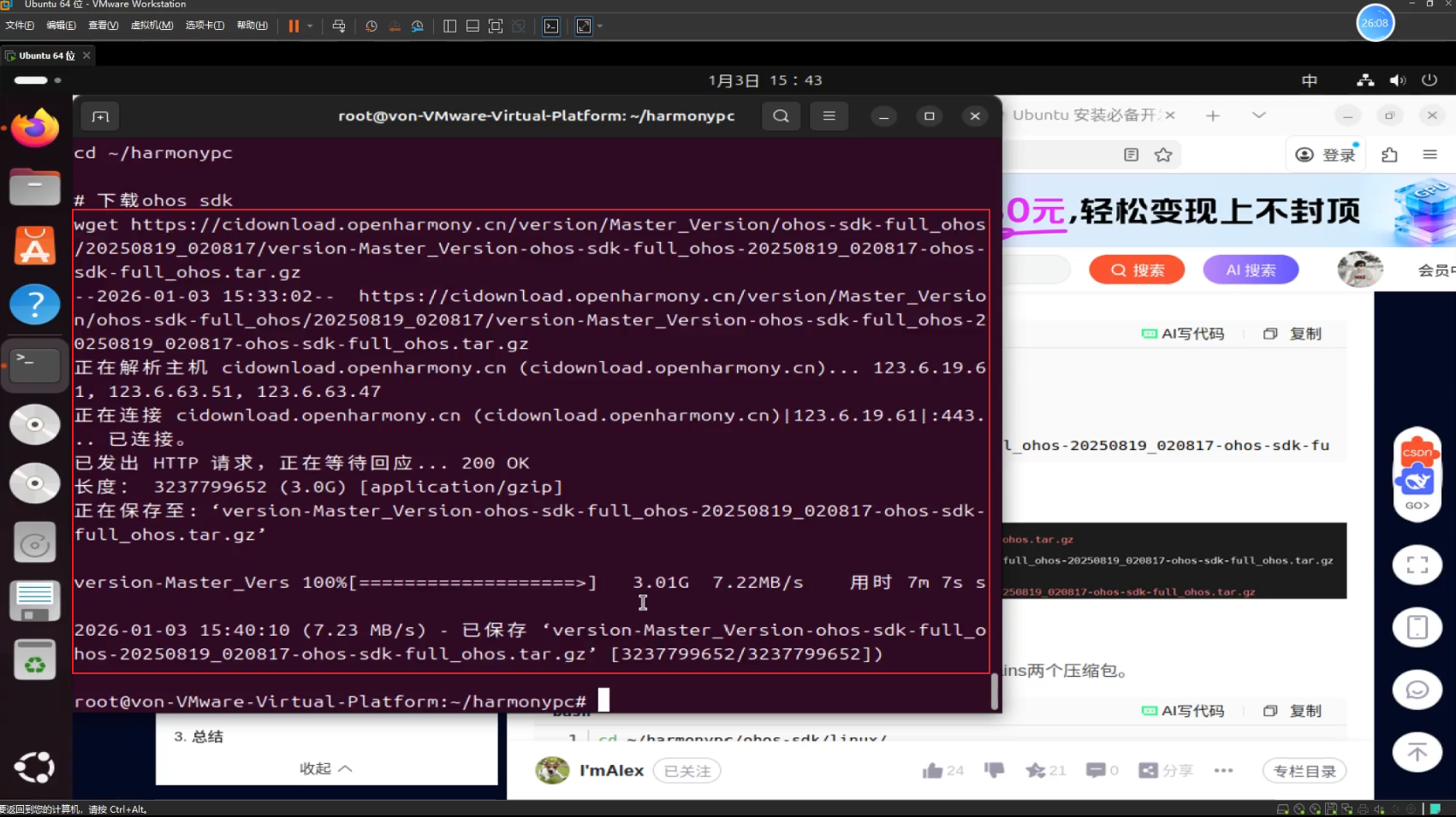Toggle the Chinese input indicator in the top bar
This screenshot has height=817, width=1456.
click(x=1309, y=80)
